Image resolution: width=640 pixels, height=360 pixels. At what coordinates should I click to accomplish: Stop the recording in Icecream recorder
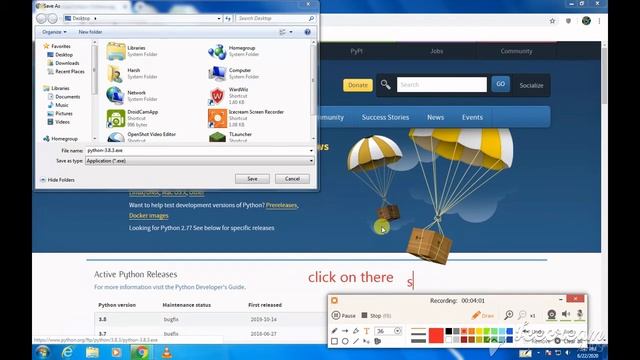[376, 316]
